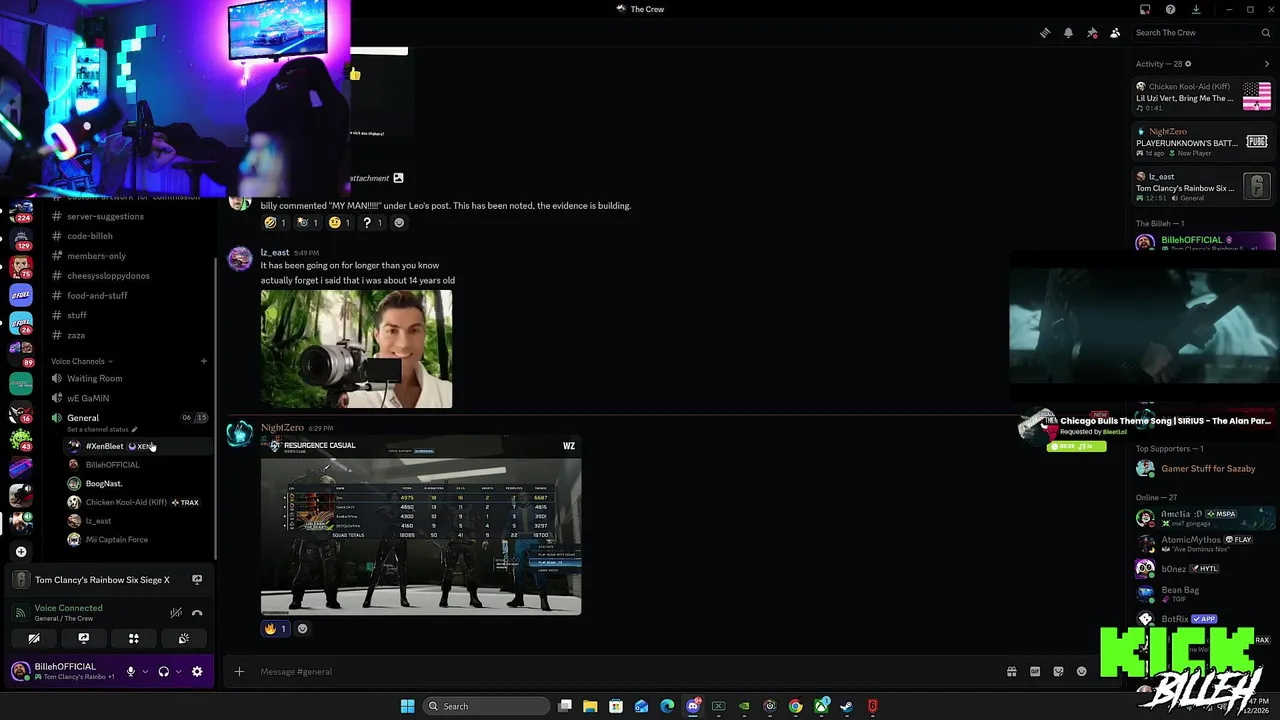
Task: Add a server with plus button
Action: [21, 552]
